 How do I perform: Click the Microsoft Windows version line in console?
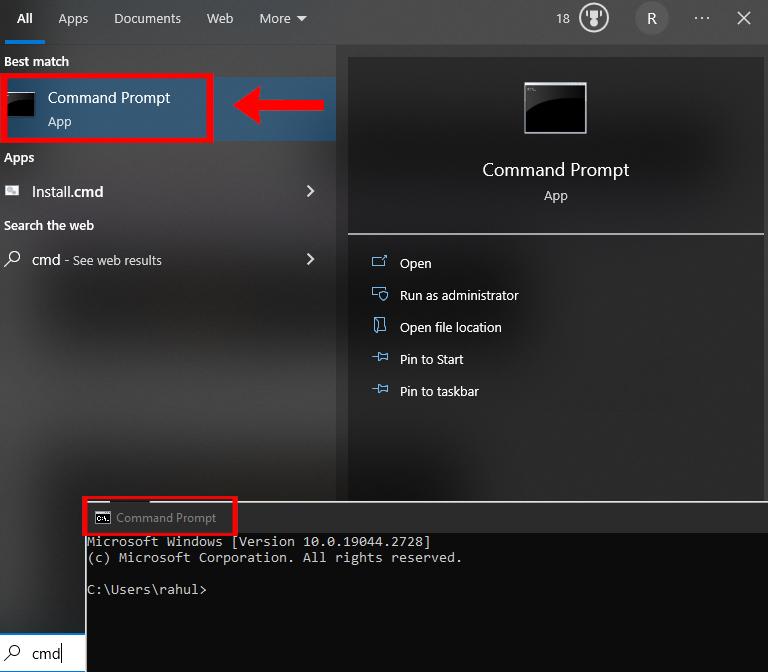259,542
